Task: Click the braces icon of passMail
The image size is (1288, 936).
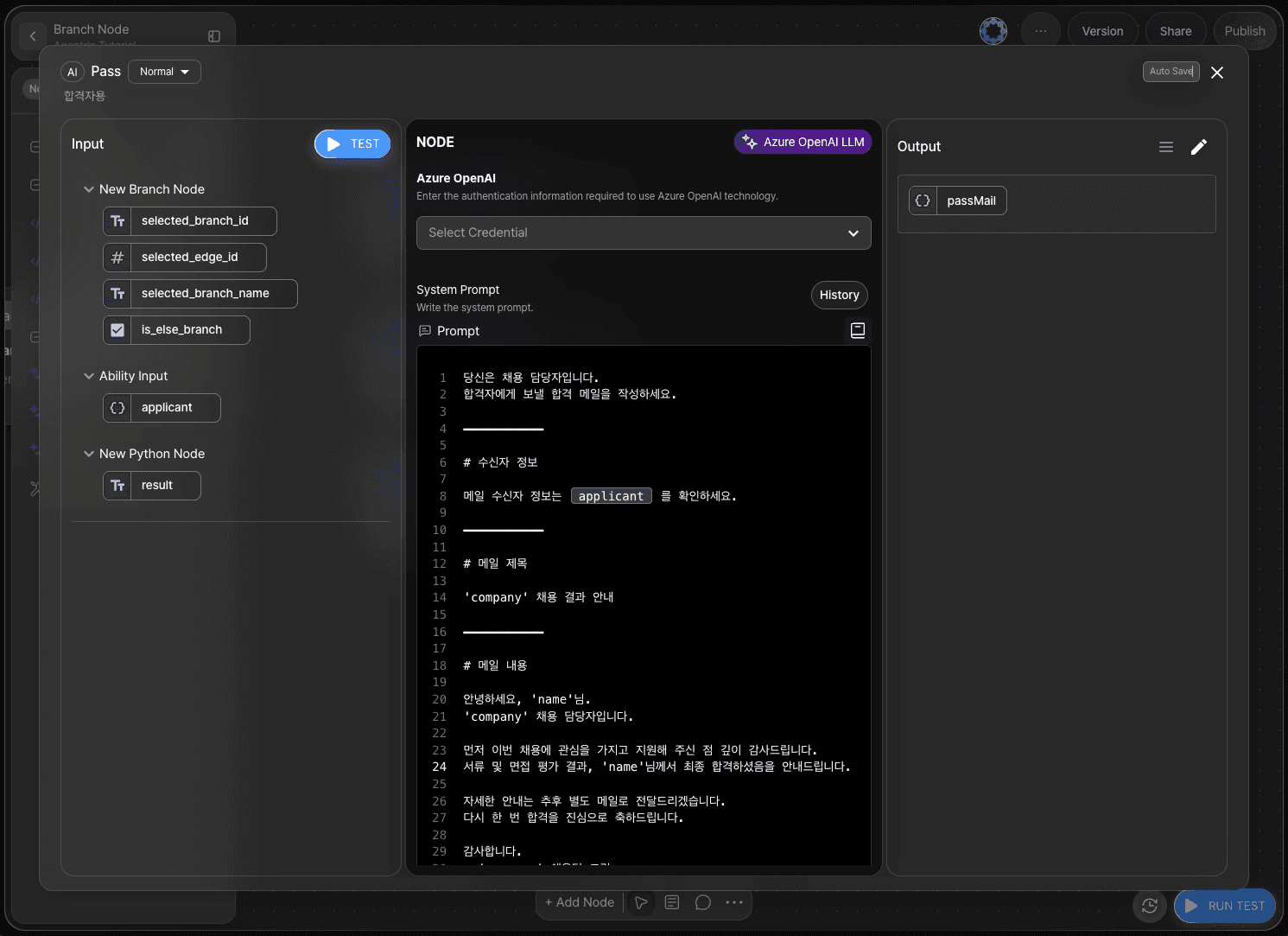Action: 923,201
